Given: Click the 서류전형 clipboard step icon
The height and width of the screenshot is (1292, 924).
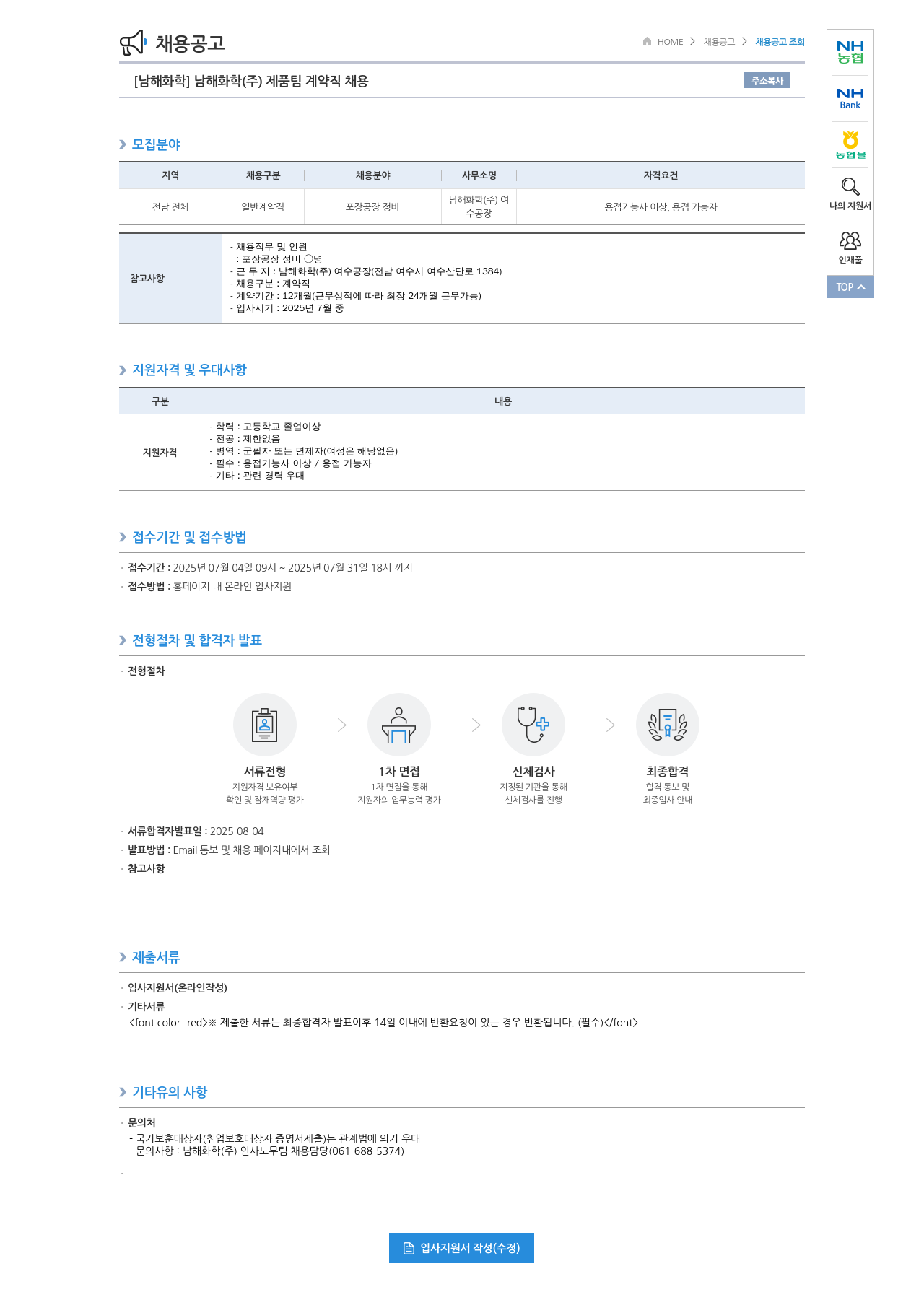Looking at the screenshot, I should (265, 725).
